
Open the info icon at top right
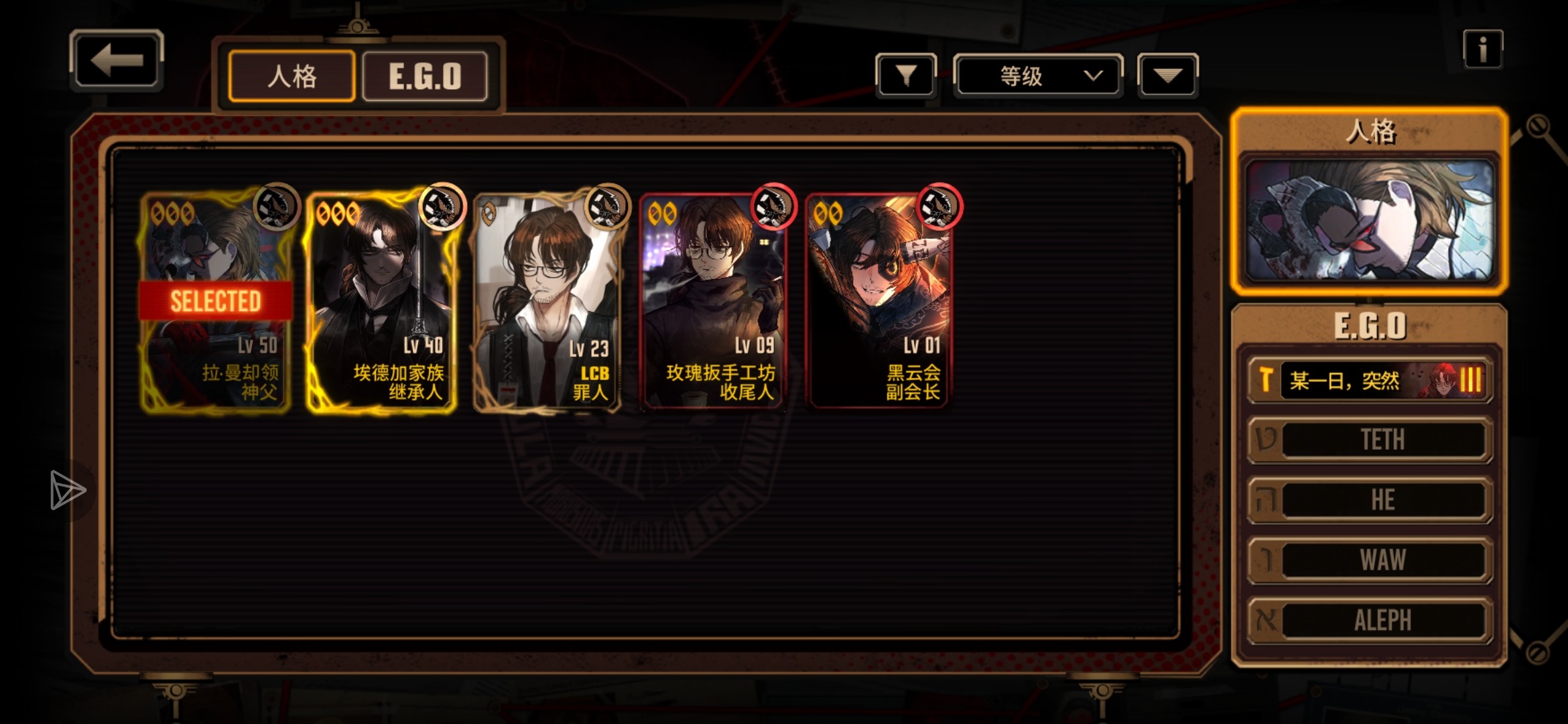coord(1482,49)
